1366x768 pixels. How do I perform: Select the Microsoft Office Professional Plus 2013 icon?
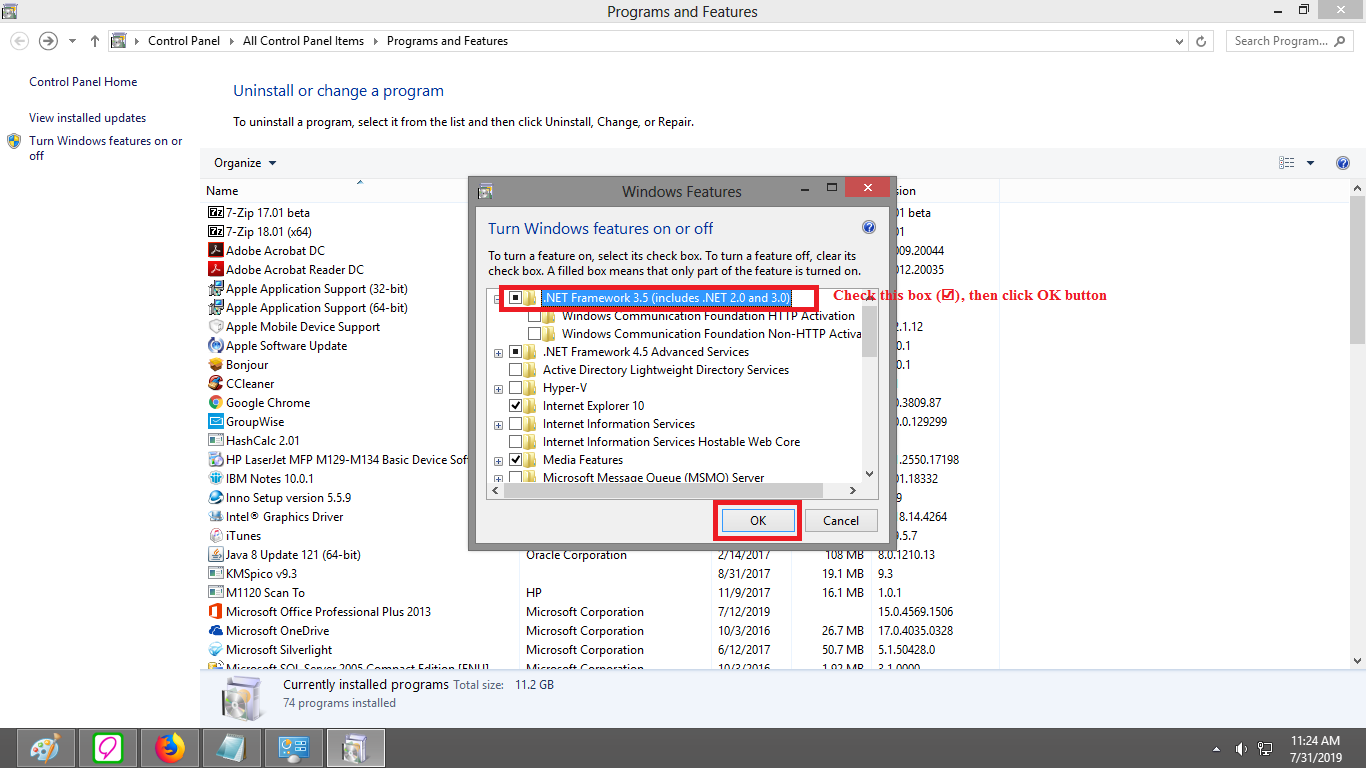[215, 612]
